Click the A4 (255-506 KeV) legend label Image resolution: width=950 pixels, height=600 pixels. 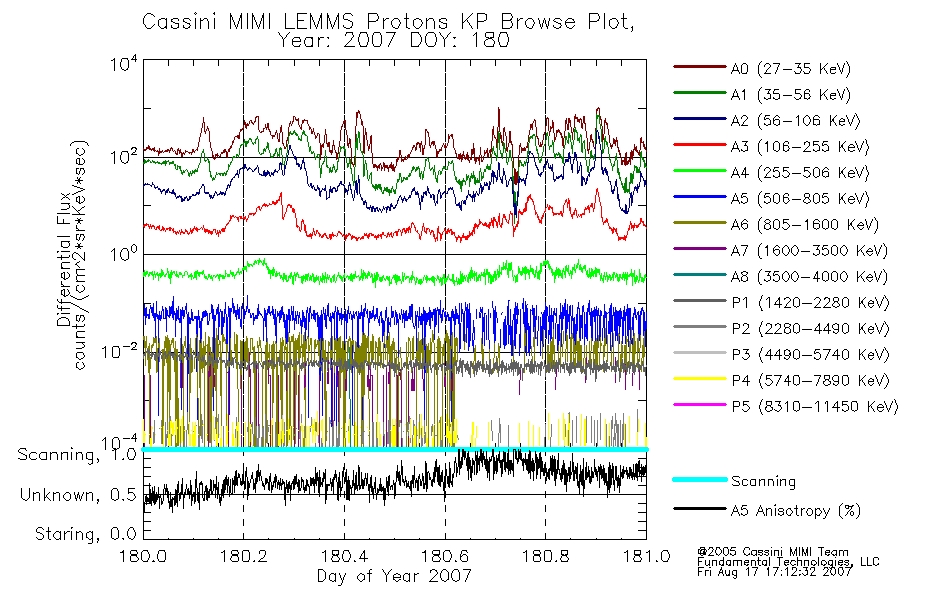[x=800, y=173]
